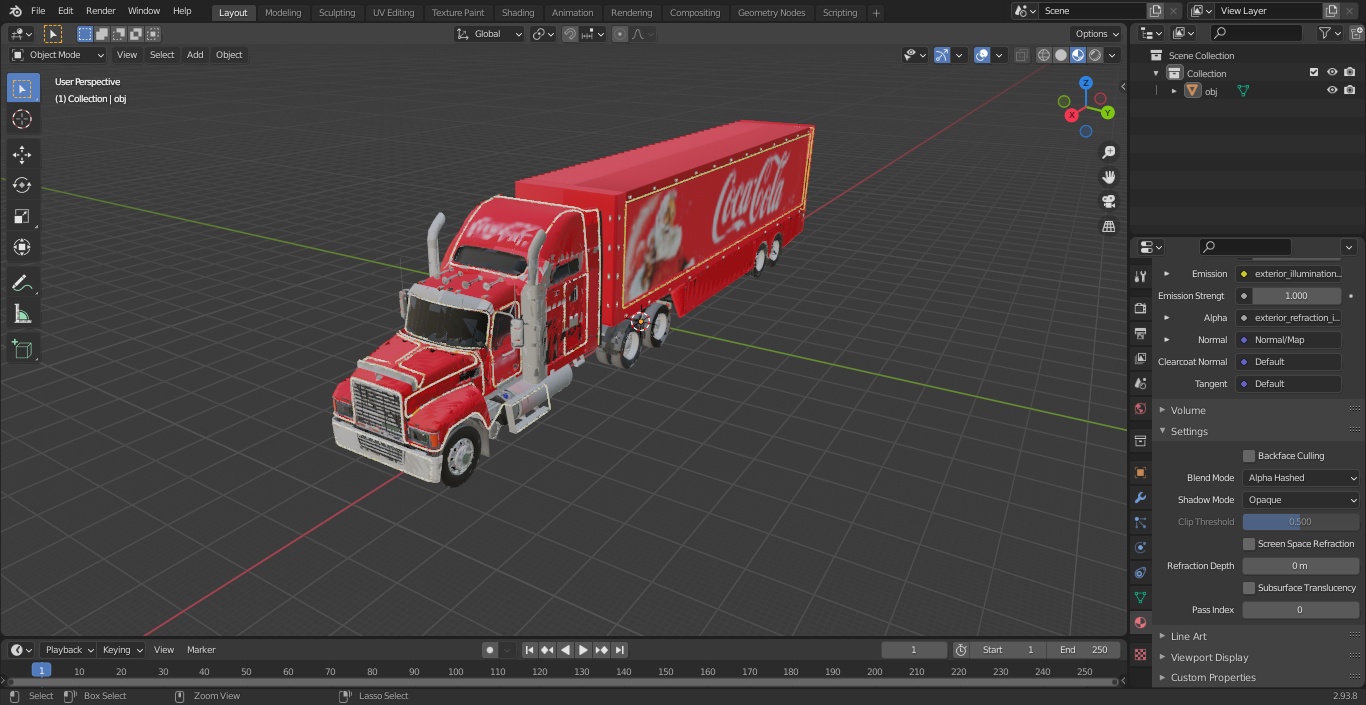1366x705 pixels.
Task: Click the End frame field
Action: point(1083,650)
